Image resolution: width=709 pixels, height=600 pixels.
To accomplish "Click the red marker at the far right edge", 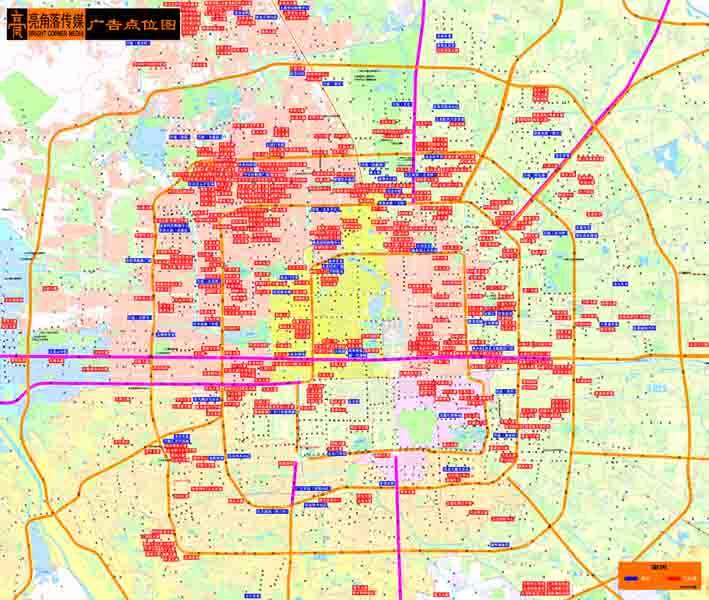I will tap(698, 344).
